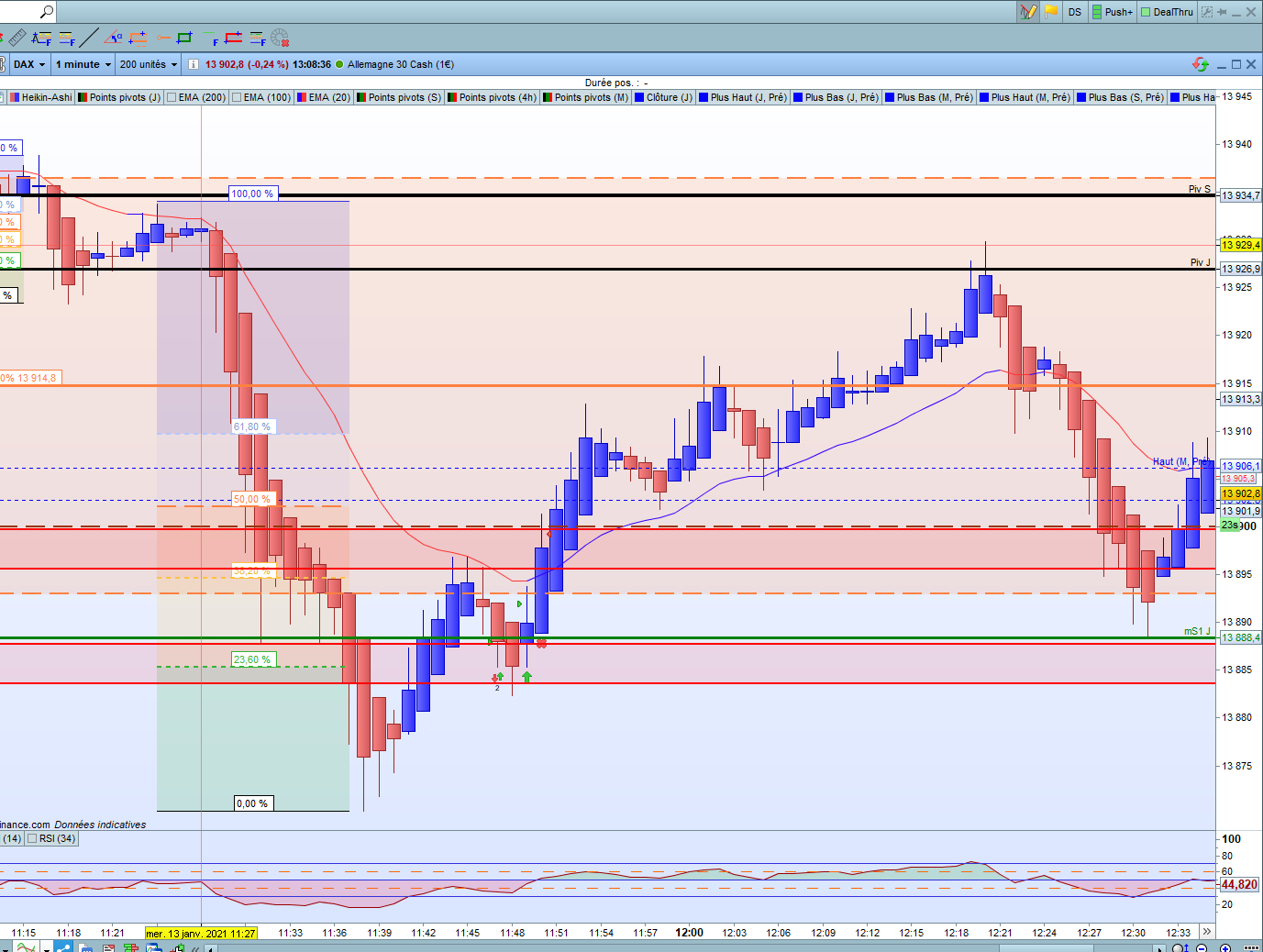
Task: Click the 13 926,9 price axis label
Action: (1241, 269)
